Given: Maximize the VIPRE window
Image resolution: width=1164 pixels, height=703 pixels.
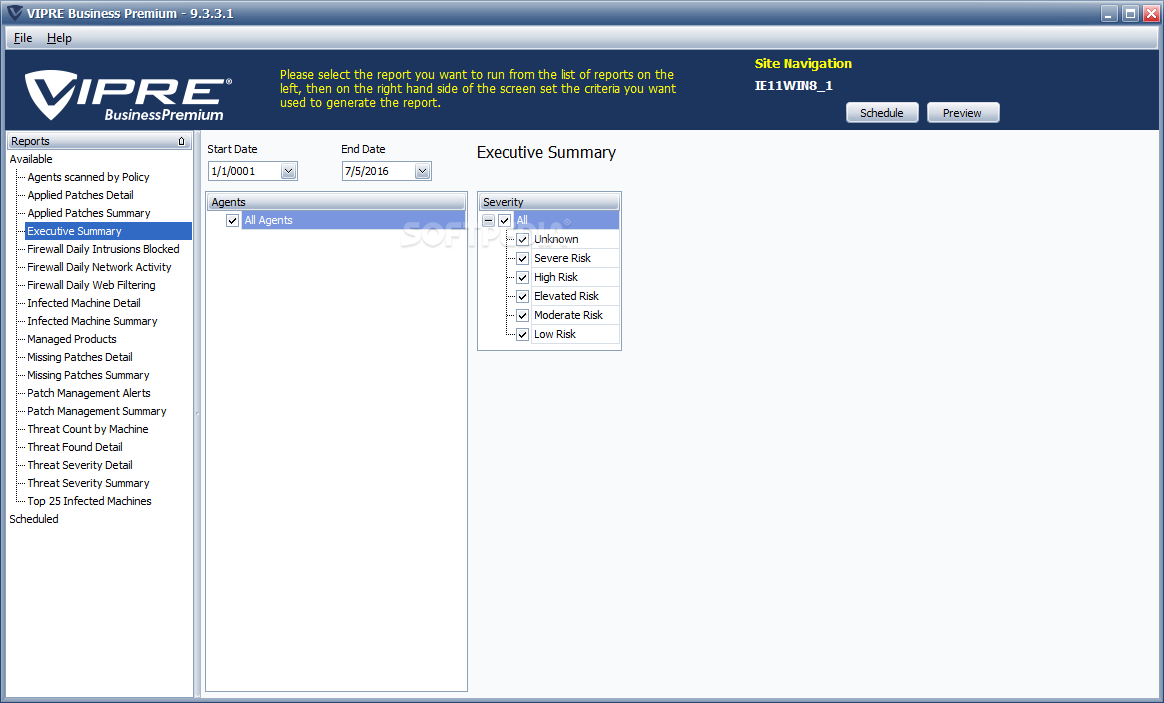Looking at the screenshot, I should pos(1130,13).
